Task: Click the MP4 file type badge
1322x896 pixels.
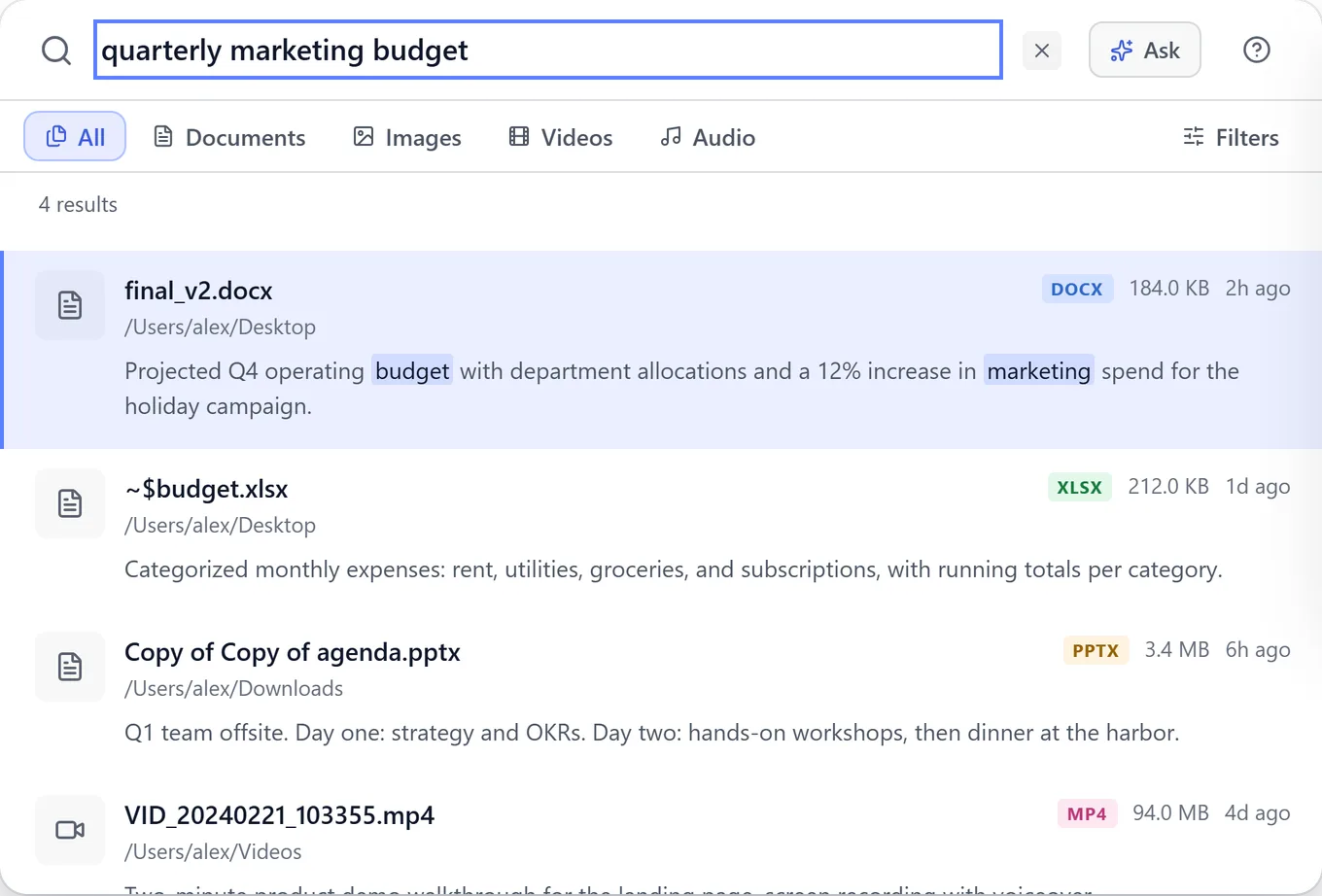Action: (x=1087, y=813)
